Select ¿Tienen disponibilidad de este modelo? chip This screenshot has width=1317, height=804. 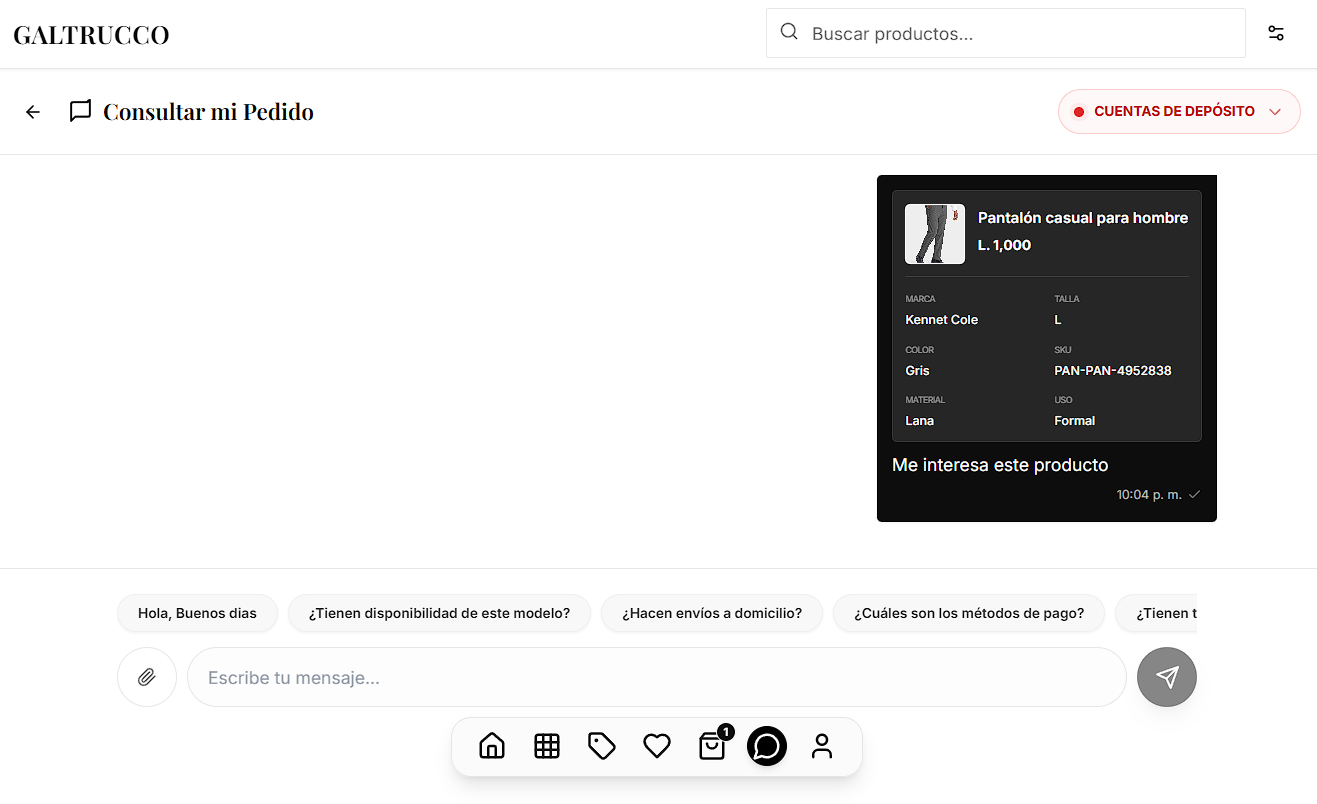pyautogui.click(x=439, y=612)
